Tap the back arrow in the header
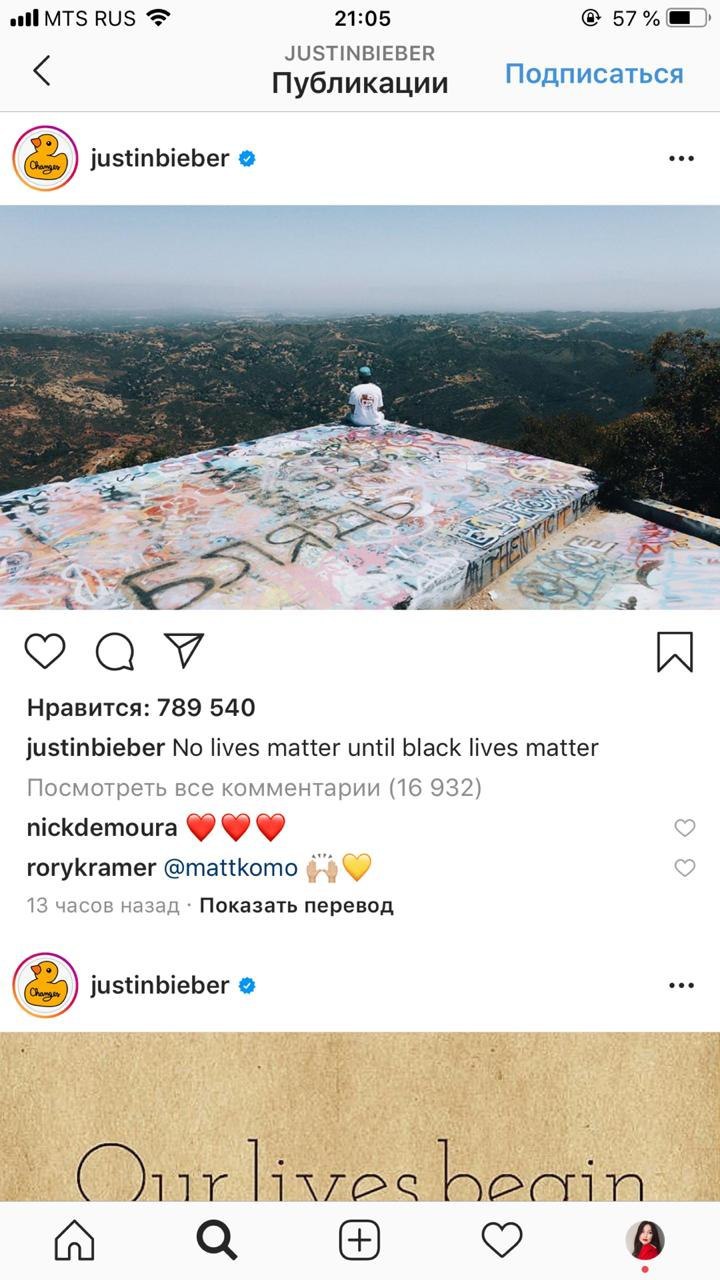This screenshot has width=720, height=1280. pyautogui.click(x=41, y=70)
